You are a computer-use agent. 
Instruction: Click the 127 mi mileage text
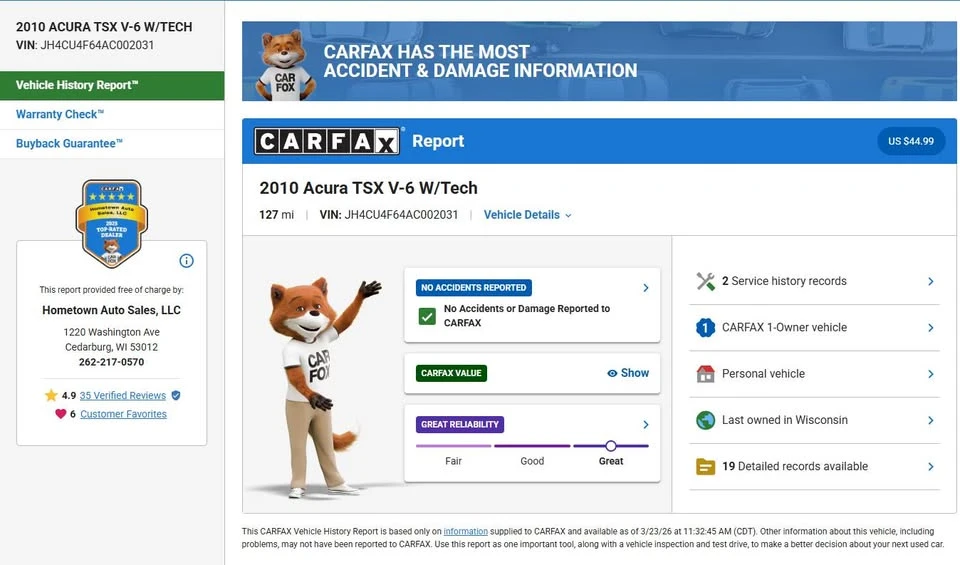(276, 215)
